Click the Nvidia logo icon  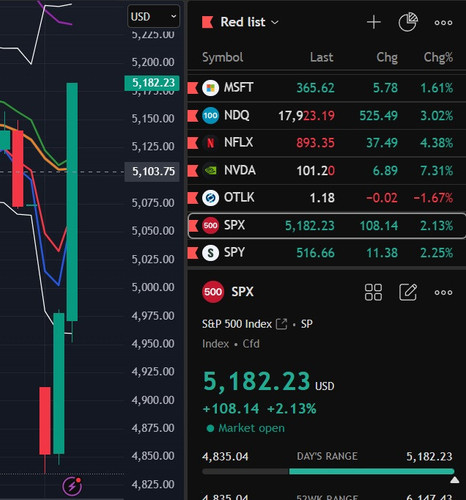pos(211,171)
